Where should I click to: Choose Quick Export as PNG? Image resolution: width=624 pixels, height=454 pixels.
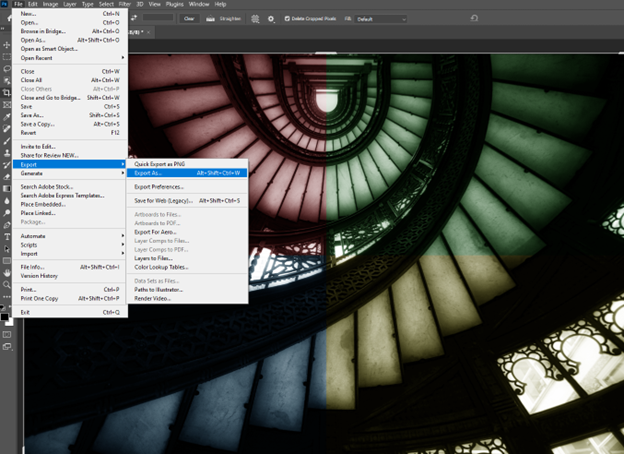point(187,164)
